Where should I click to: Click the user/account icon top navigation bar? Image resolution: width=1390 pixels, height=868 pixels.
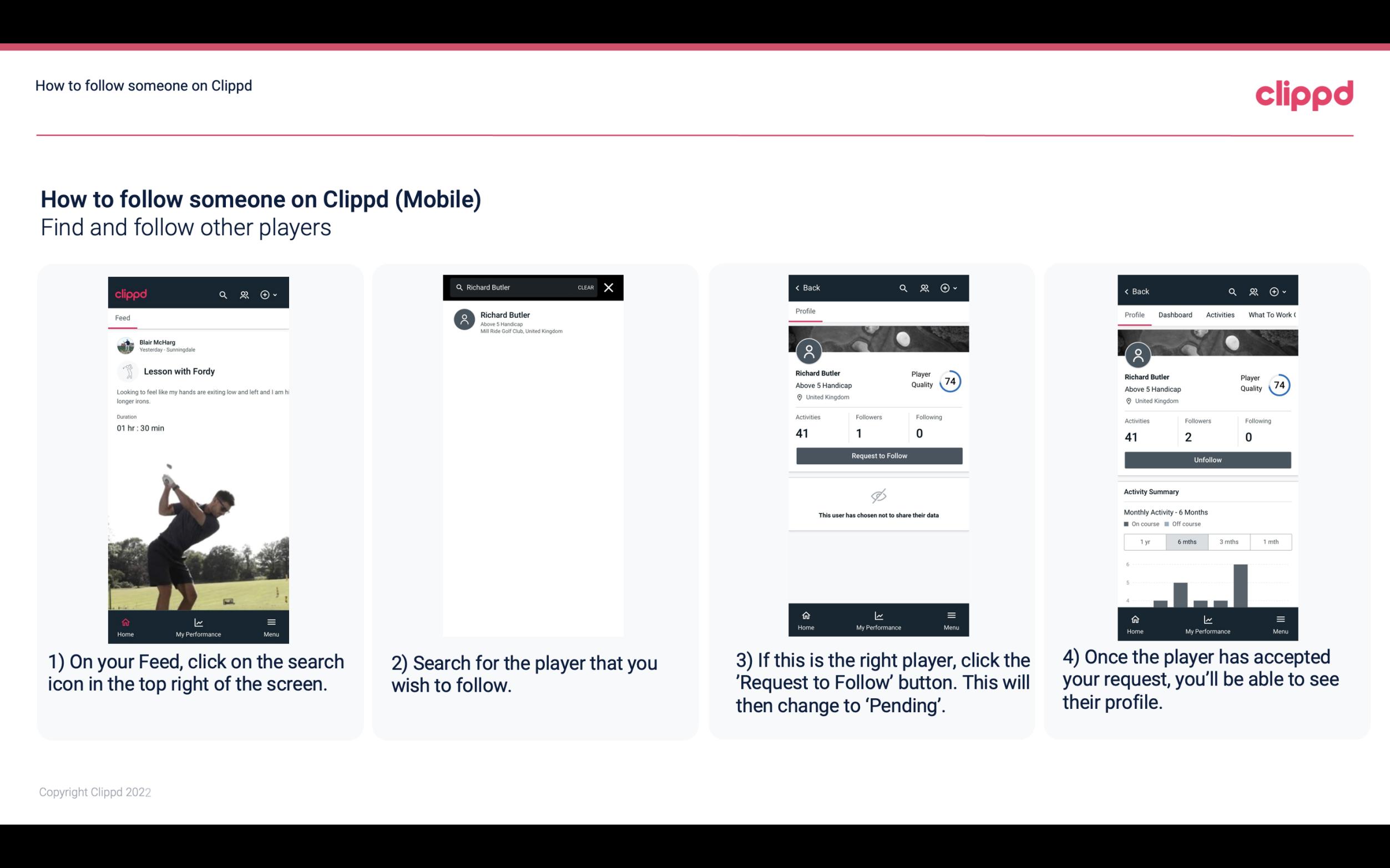pos(243,294)
